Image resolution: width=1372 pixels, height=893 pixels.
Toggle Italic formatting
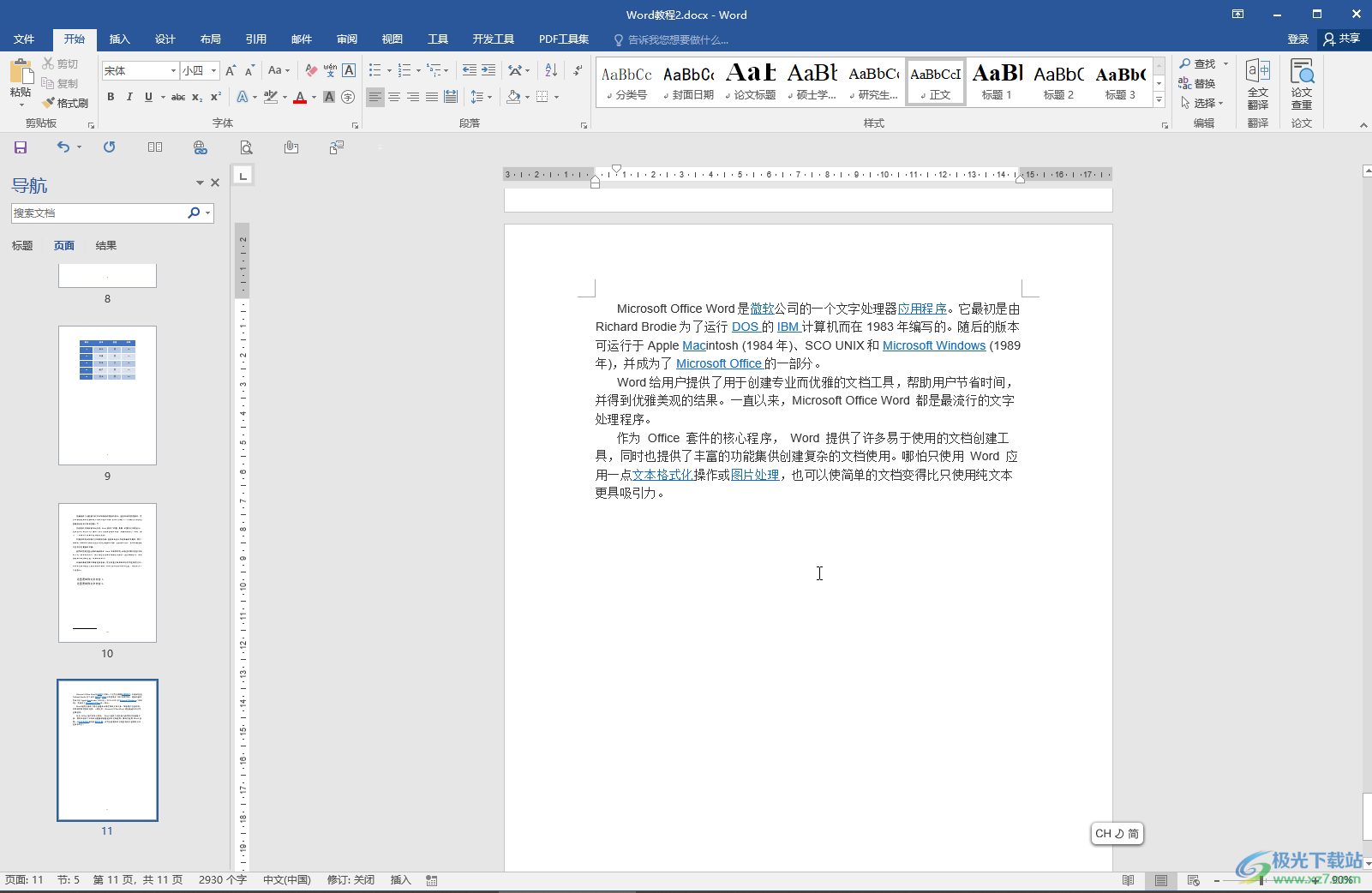129,97
